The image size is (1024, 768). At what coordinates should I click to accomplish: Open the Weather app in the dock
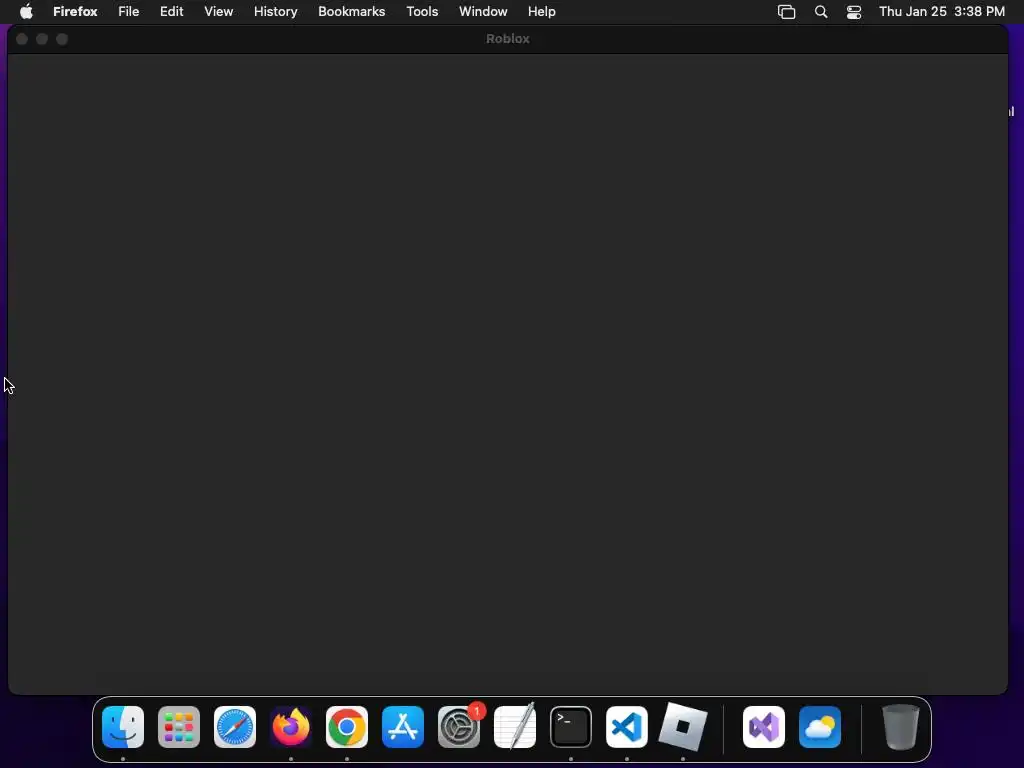[820, 727]
